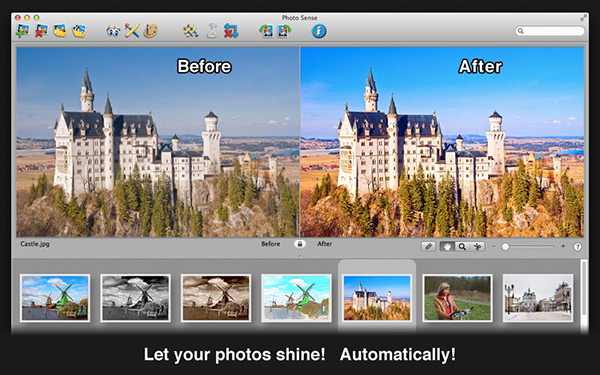This screenshot has height=375, width=600.
Task: Select the sepia windmill thumbnail
Action: tap(216, 298)
